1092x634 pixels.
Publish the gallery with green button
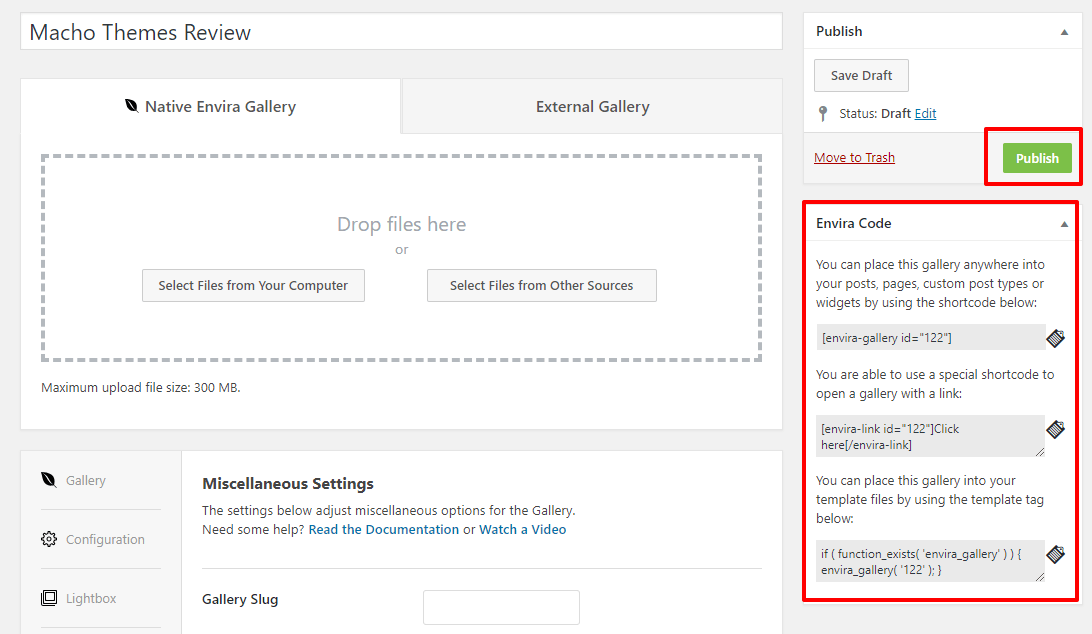[x=1037, y=158]
